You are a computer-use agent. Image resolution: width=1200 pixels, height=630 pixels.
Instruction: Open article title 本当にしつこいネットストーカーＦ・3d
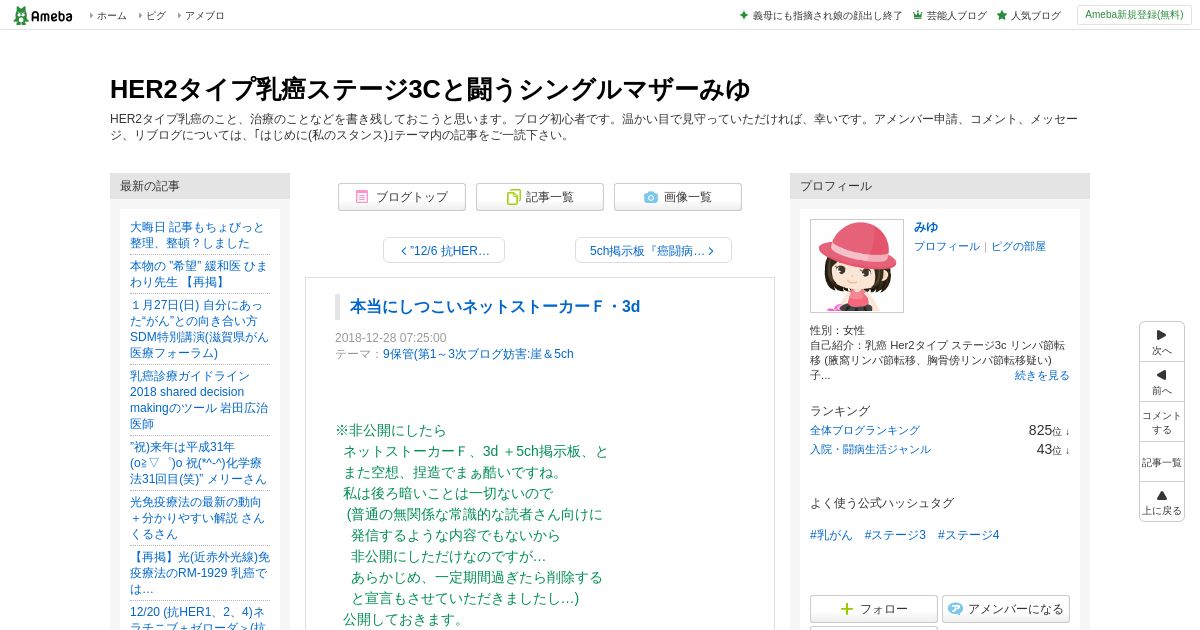click(495, 307)
